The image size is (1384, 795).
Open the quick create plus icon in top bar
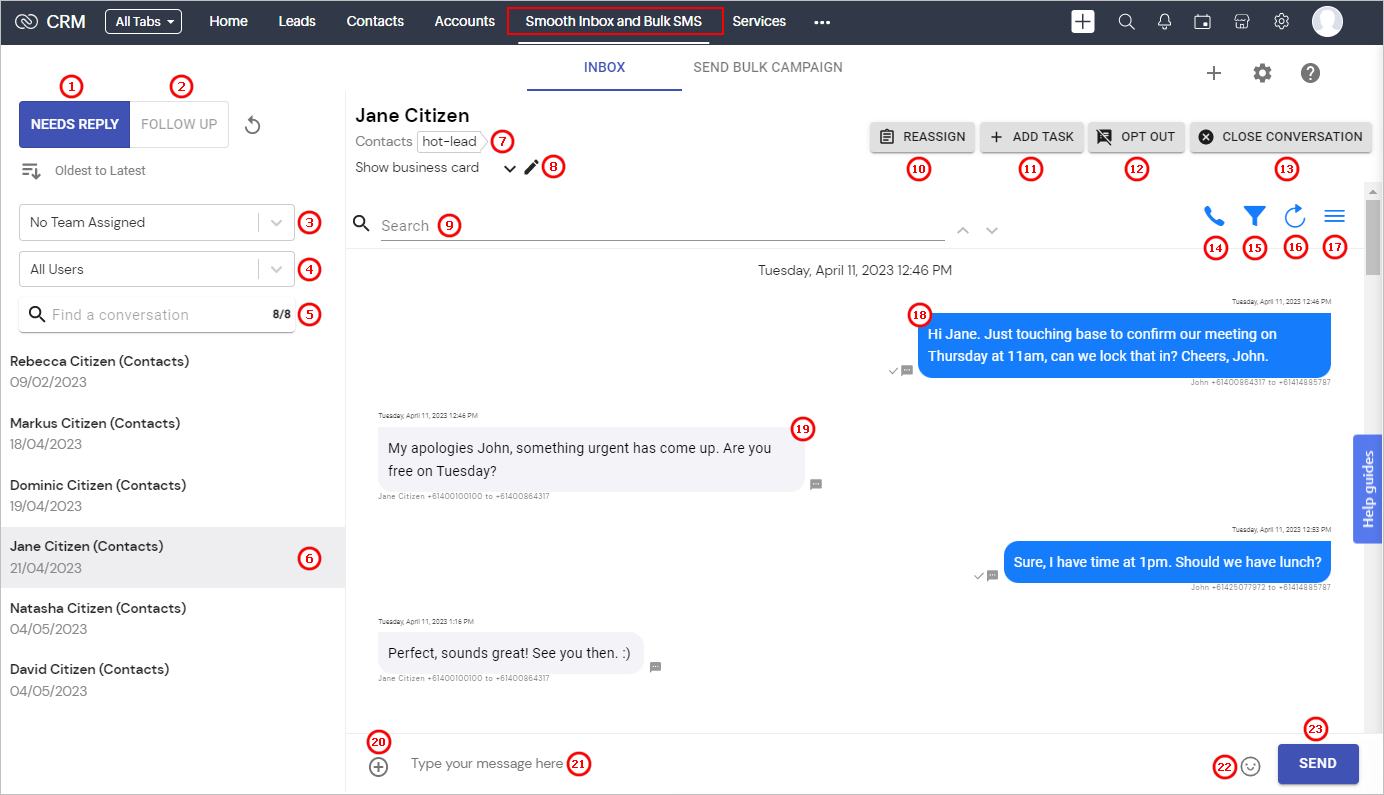click(1083, 21)
